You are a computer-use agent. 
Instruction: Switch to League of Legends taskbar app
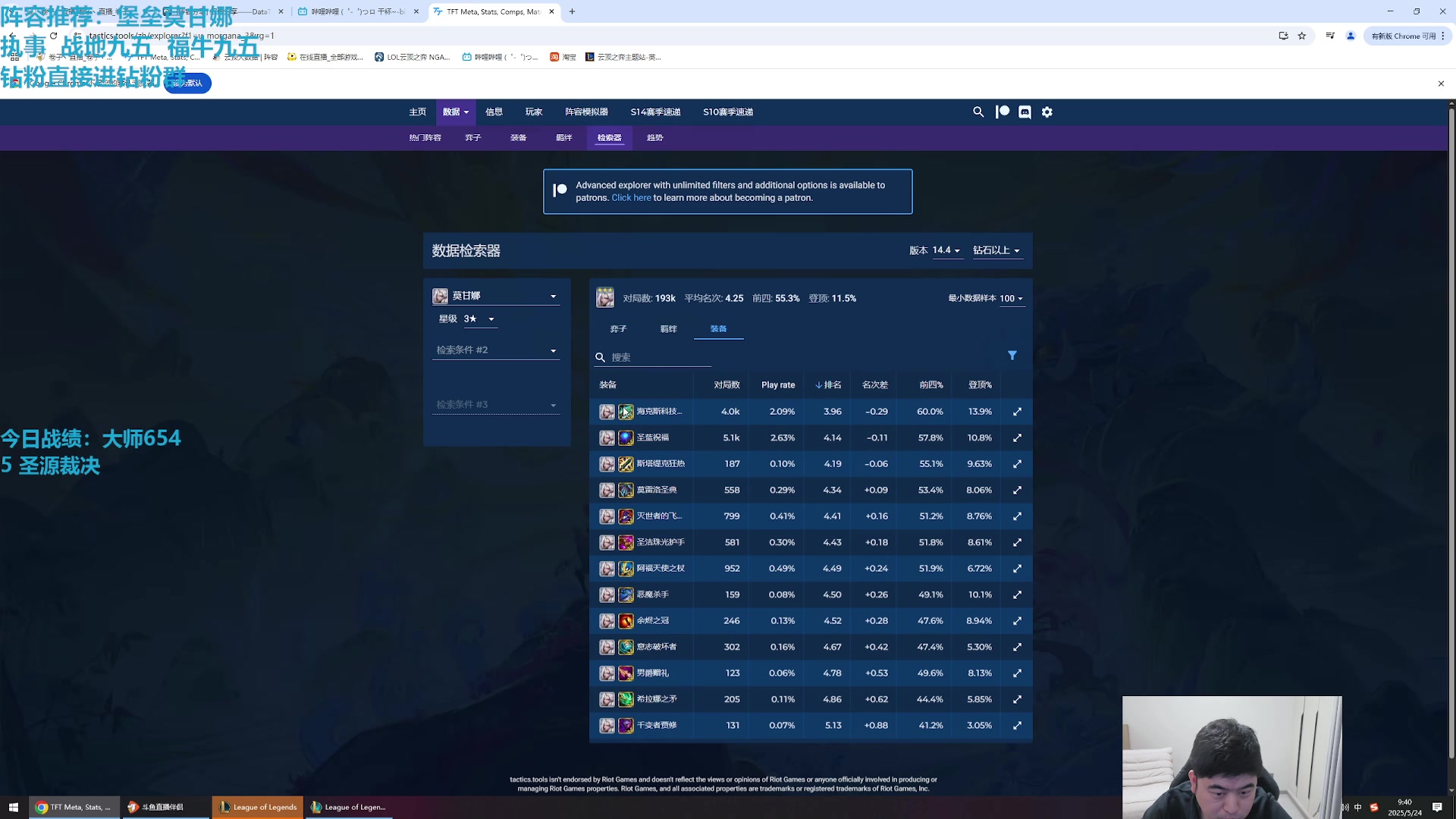[258, 807]
